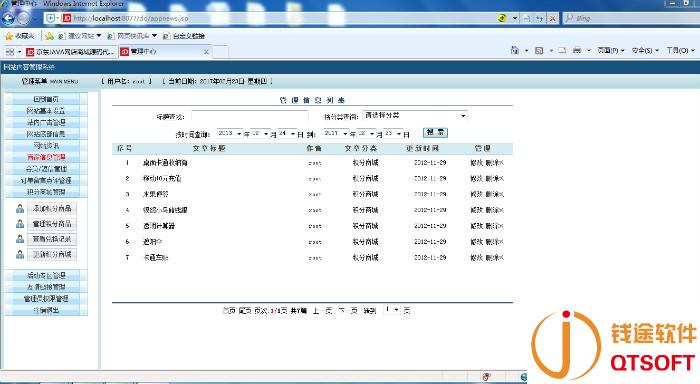Click the keyword search text field
The width and height of the screenshot is (700, 384).
tap(250, 116)
